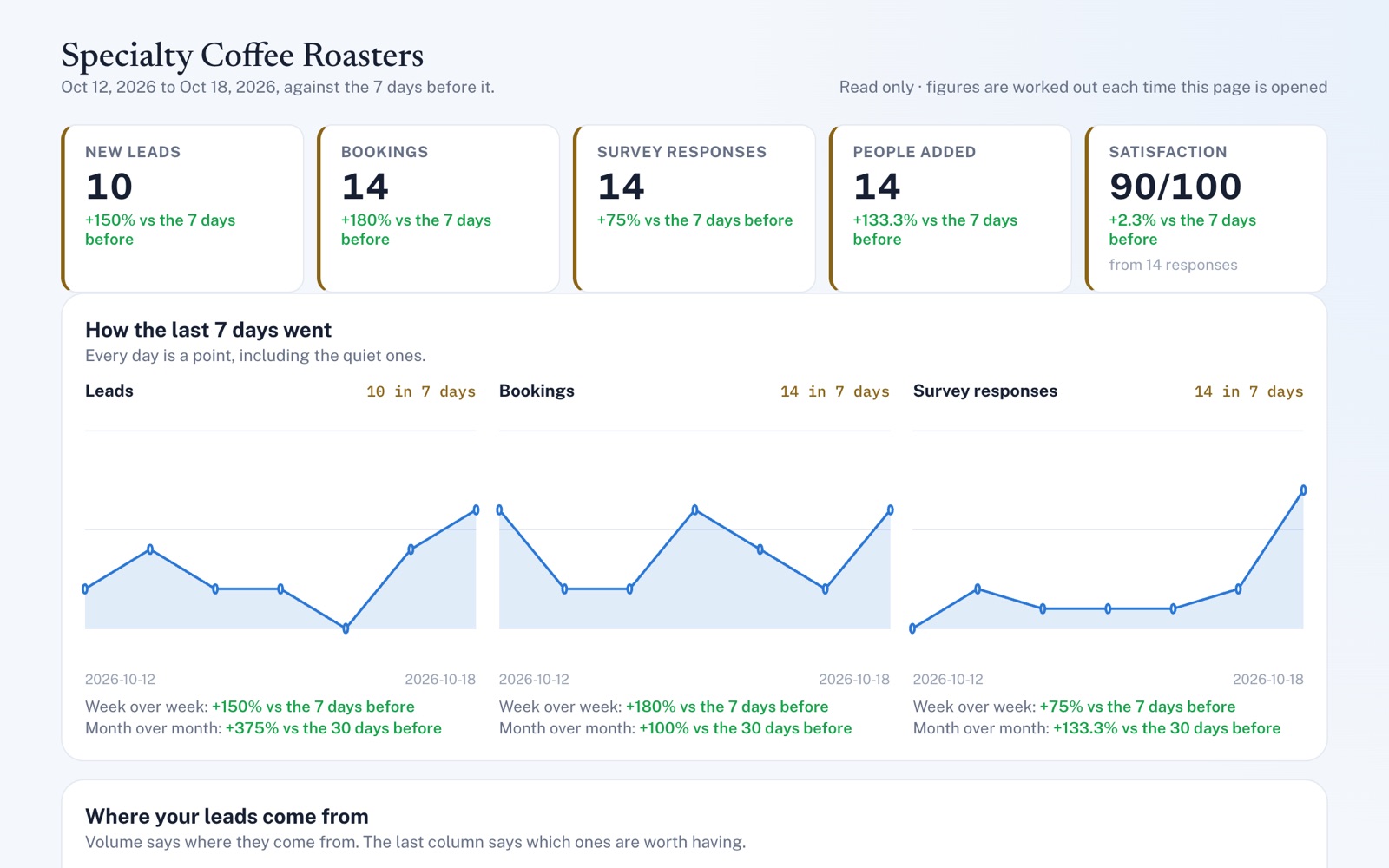The height and width of the screenshot is (868, 1389).
Task: Click the Specialty Coffee Roasters page title
Action: point(242,56)
